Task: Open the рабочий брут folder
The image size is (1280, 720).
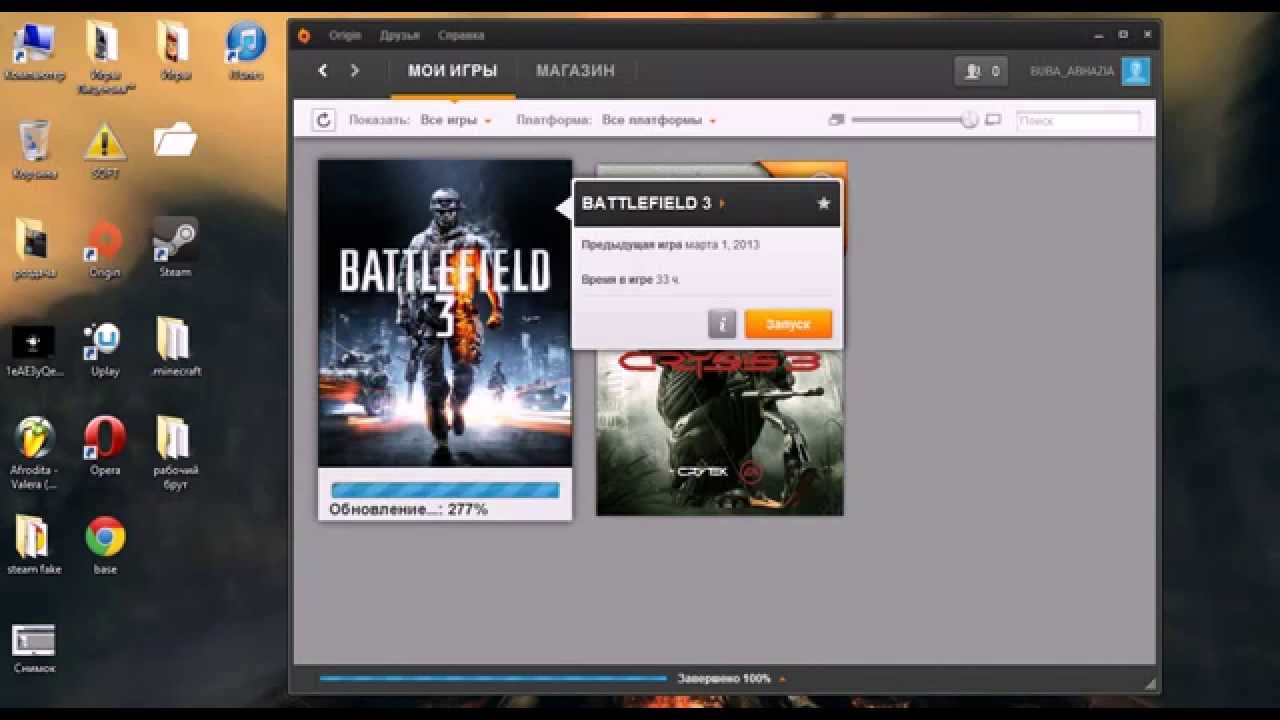Action: [175, 452]
